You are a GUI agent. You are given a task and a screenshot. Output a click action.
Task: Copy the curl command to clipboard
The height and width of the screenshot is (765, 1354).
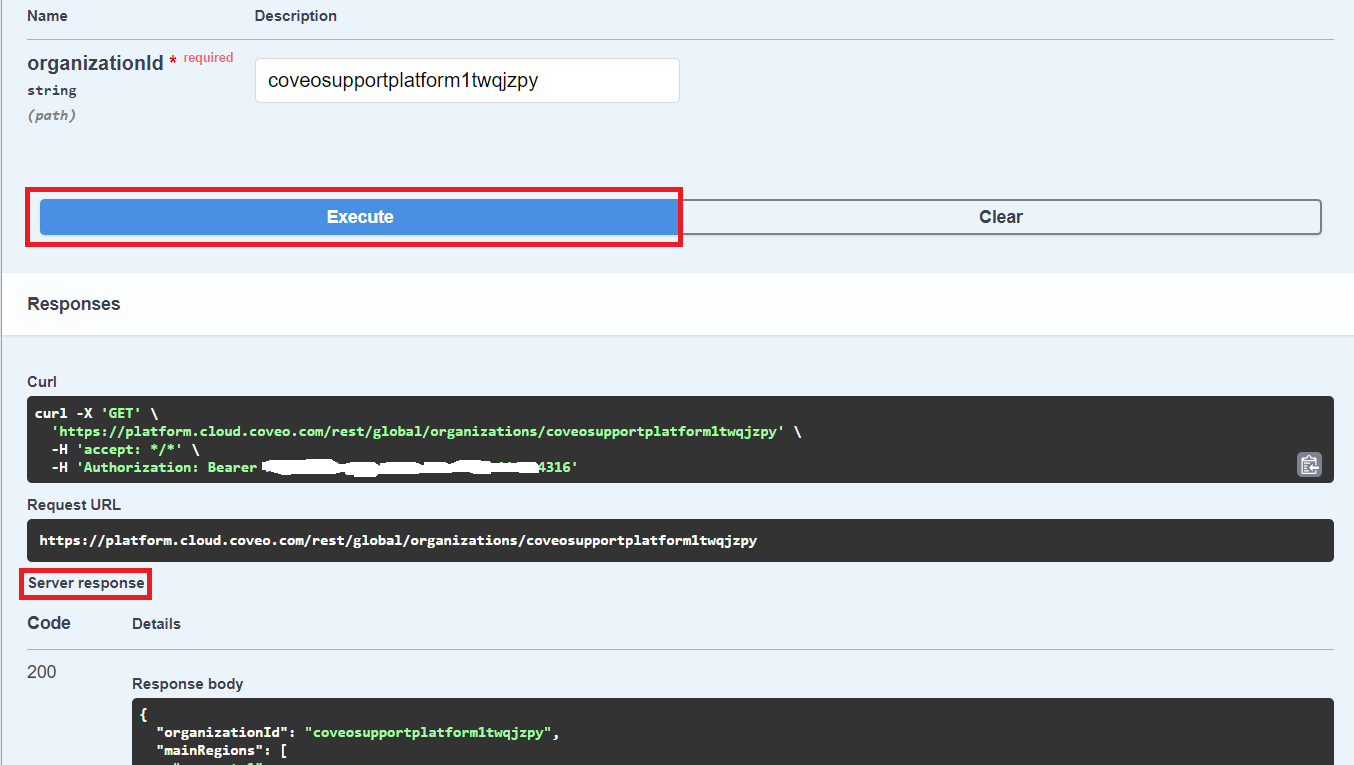(1309, 464)
